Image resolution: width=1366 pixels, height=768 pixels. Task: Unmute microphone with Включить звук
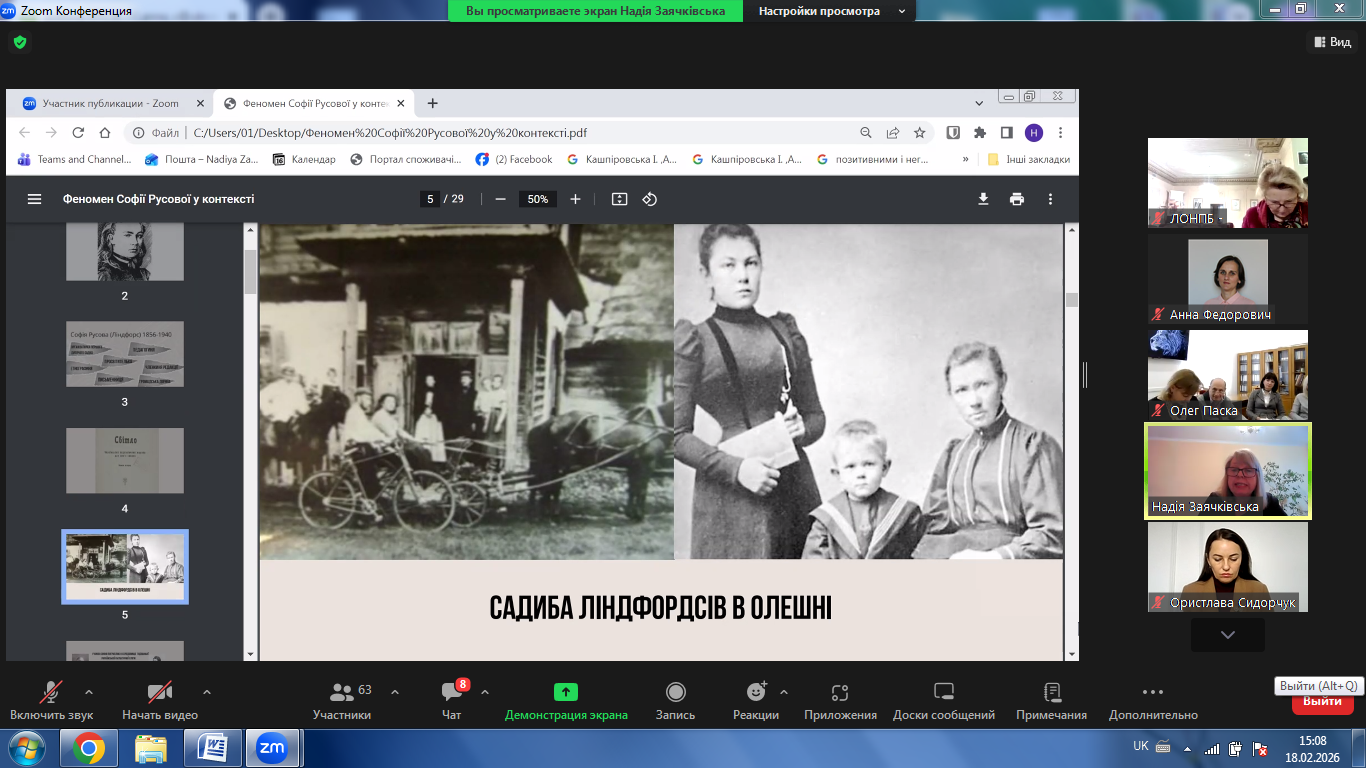51,700
